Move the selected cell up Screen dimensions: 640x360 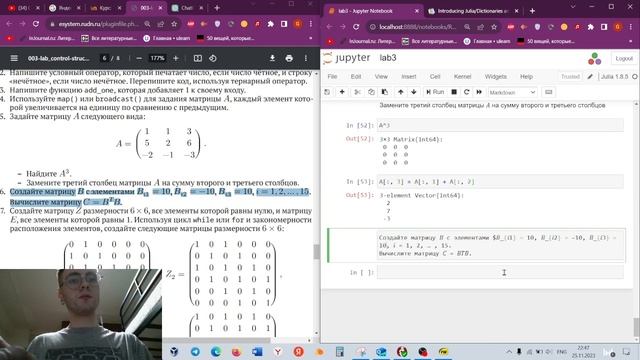[400, 92]
